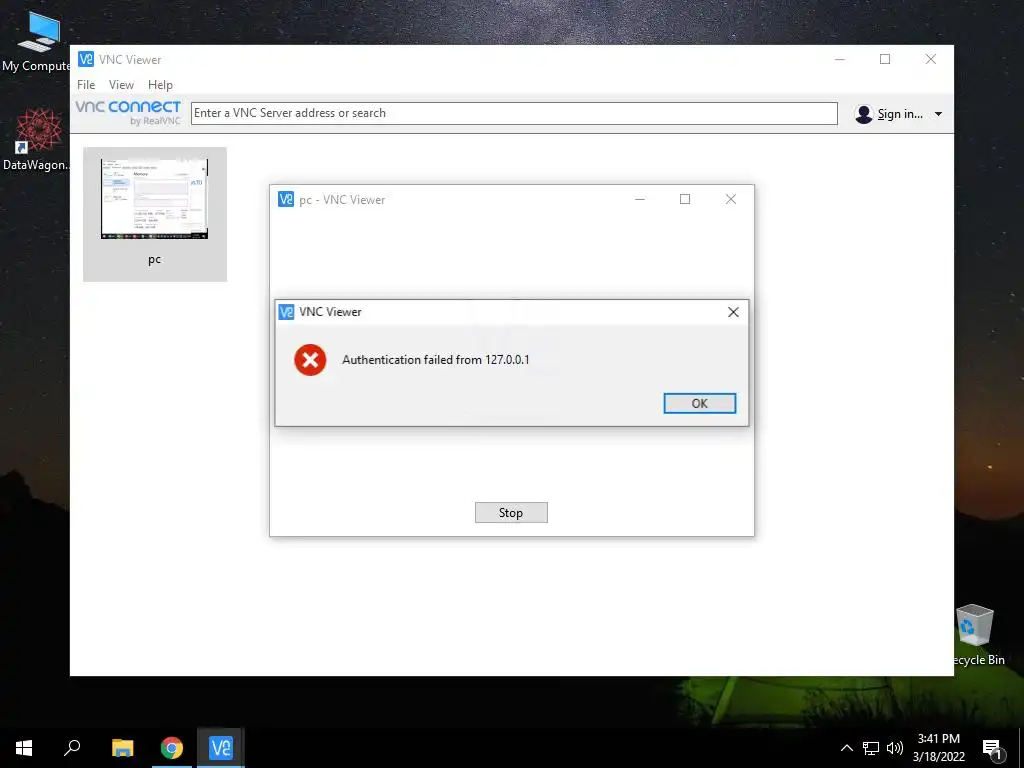The height and width of the screenshot is (768, 1024).
Task: Minimize the pc - VNC Viewer window
Action: click(x=640, y=199)
